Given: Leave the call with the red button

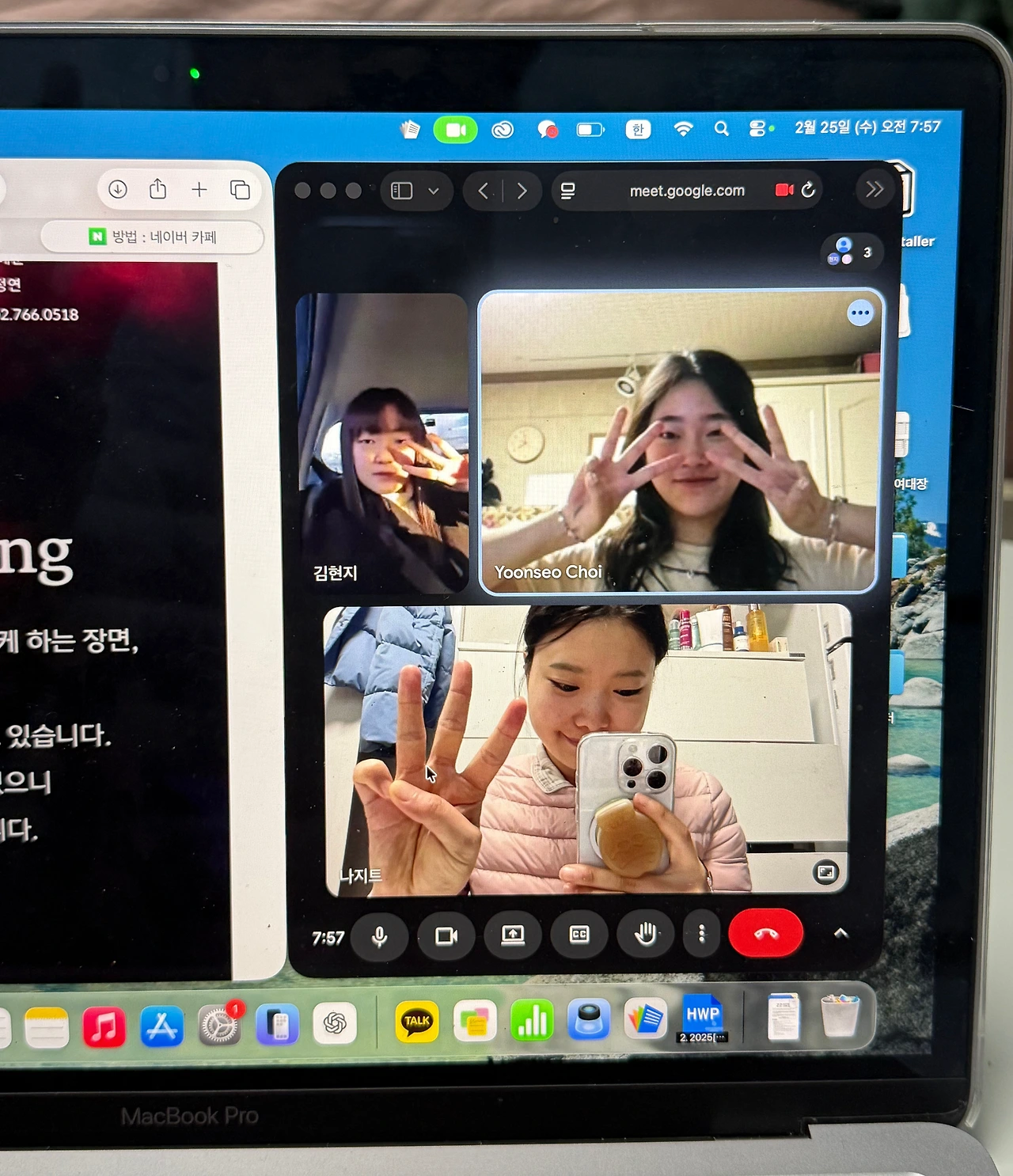Looking at the screenshot, I should pyautogui.click(x=765, y=933).
